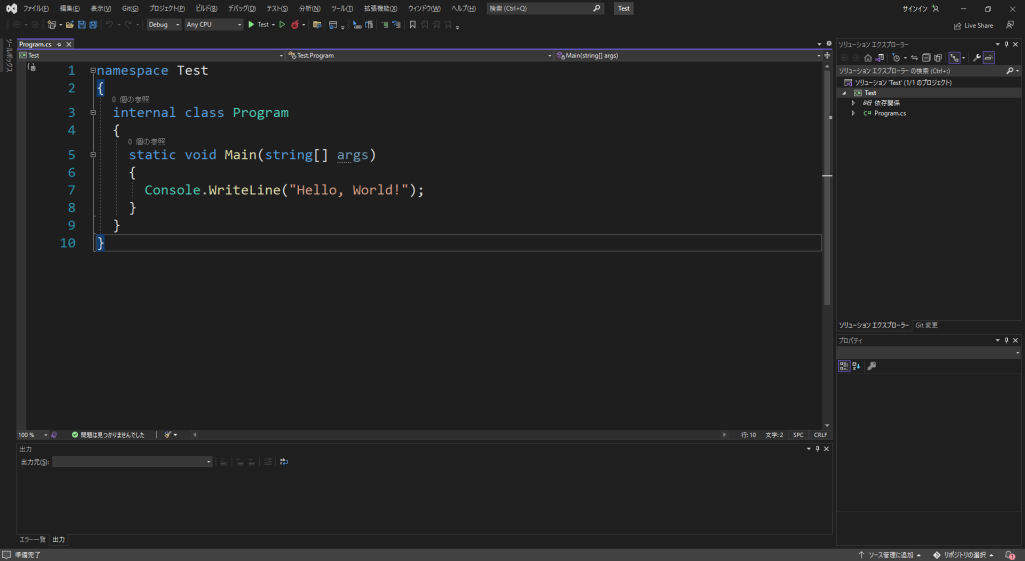
Task: Click Collapse All icon in Solution Explorer
Action: point(926,58)
